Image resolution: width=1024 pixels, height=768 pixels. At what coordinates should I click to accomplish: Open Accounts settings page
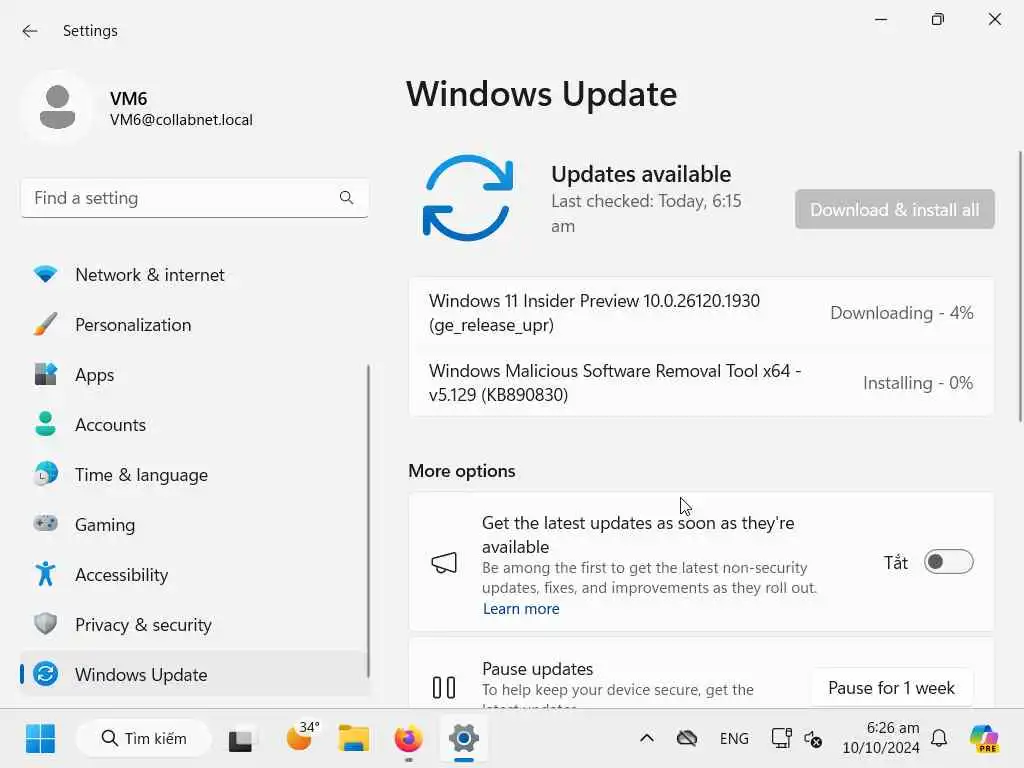tap(195, 424)
